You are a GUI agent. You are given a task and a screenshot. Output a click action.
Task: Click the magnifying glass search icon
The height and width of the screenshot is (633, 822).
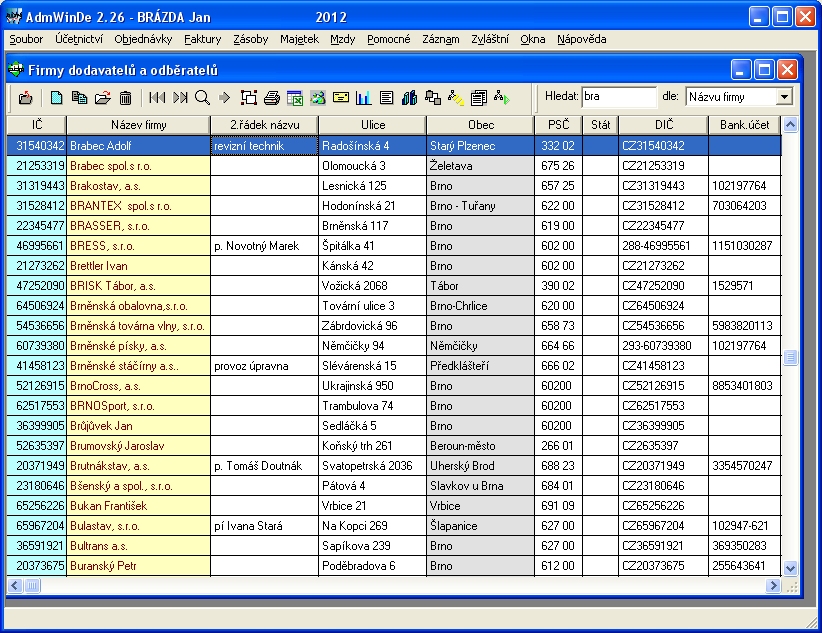(x=202, y=98)
